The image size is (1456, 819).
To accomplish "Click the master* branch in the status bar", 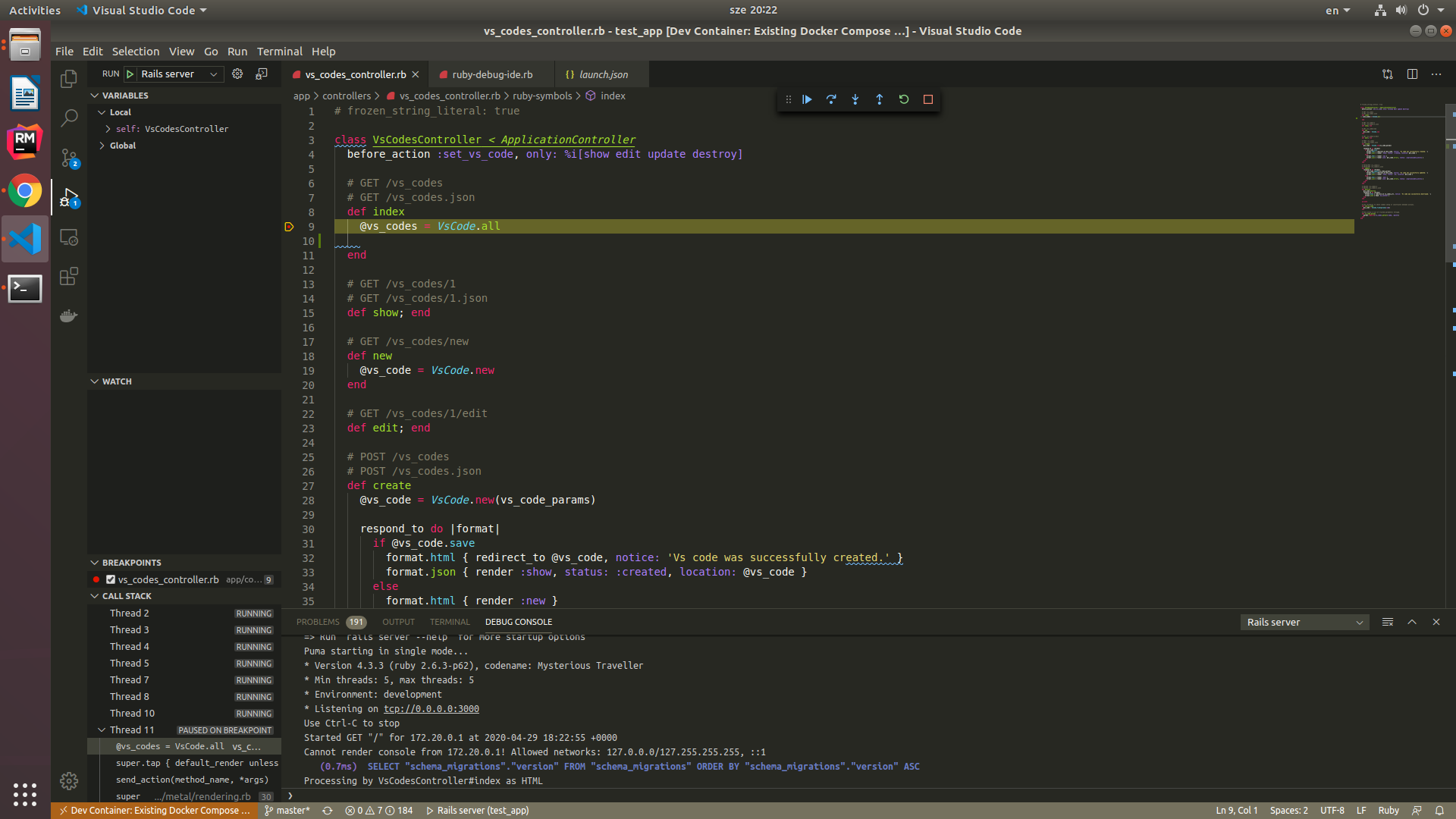I will pyautogui.click(x=287, y=811).
